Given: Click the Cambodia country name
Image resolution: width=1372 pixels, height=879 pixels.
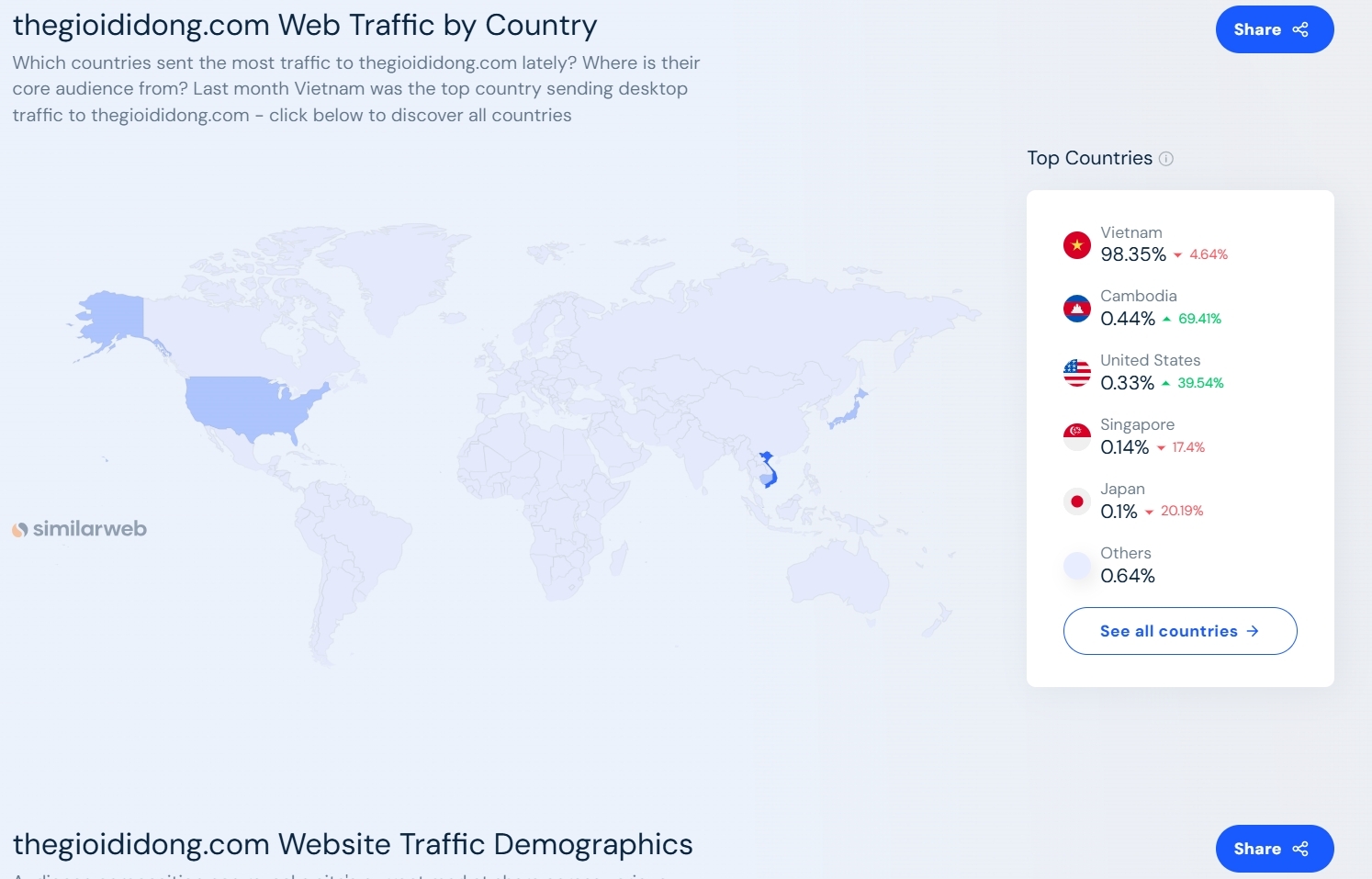Looking at the screenshot, I should pyautogui.click(x=1139, y=296).
